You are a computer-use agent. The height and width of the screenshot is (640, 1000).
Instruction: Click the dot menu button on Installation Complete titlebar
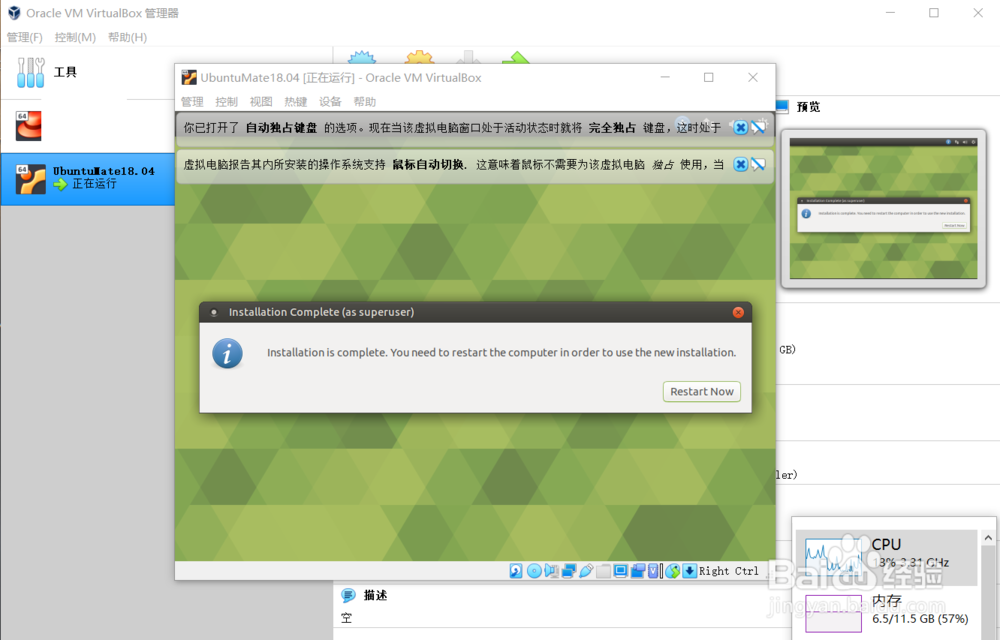[214, 312]
